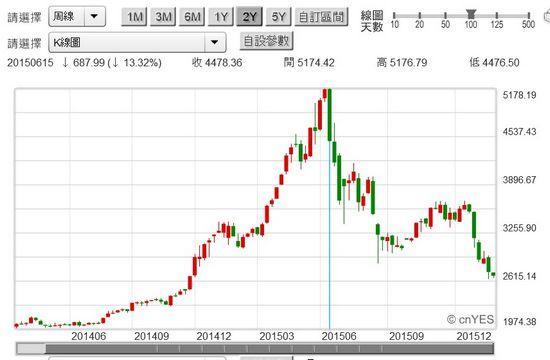Screen dimensions: 550x360
Task: Click the 低 4476.50 low value
Action: (x=494, y=63)
